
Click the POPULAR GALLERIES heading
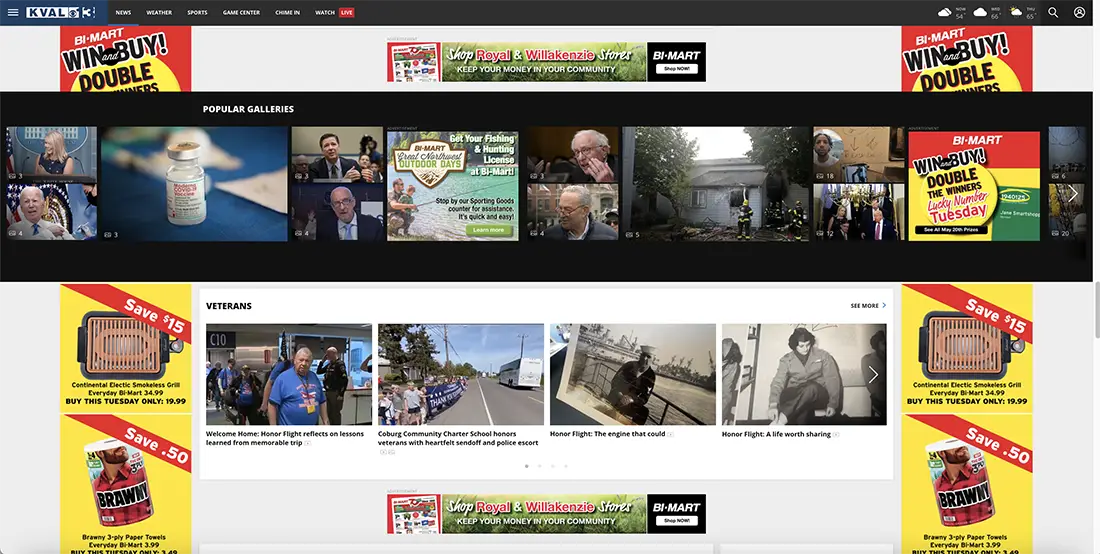tap(248, 109)
